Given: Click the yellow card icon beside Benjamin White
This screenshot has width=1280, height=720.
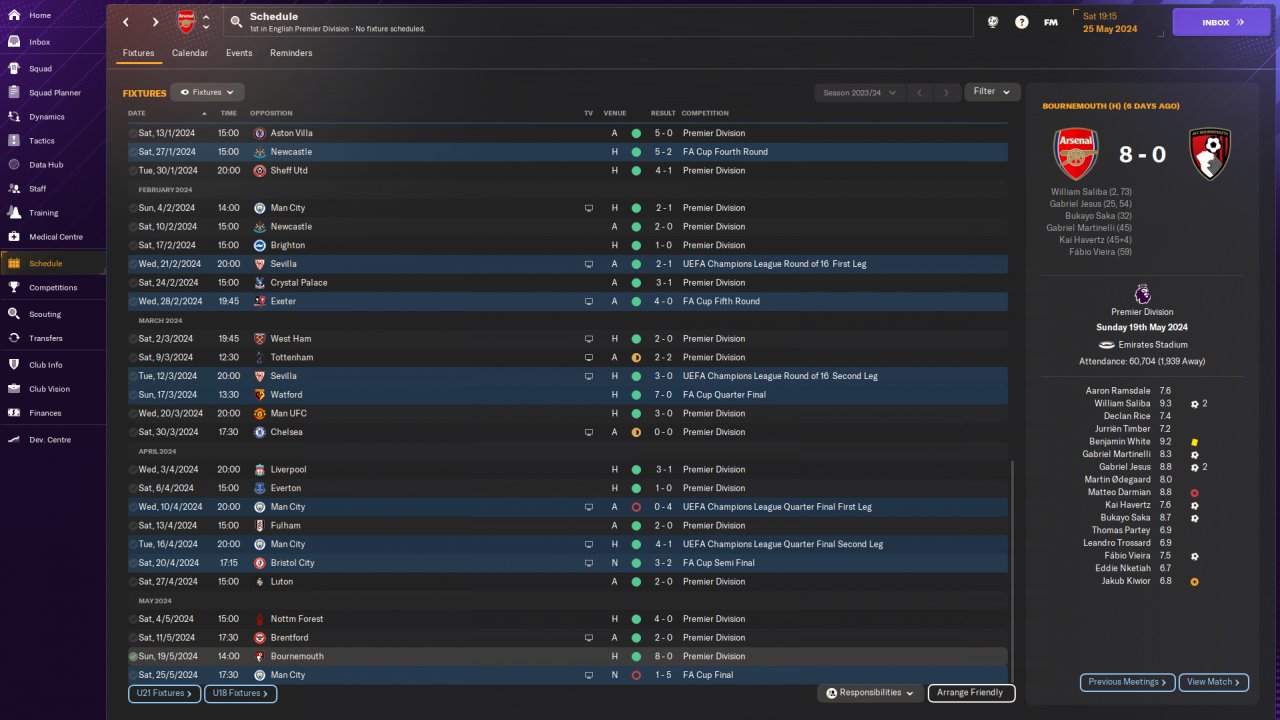Looking at the screenshot, I should click(x=1194, y=442).
